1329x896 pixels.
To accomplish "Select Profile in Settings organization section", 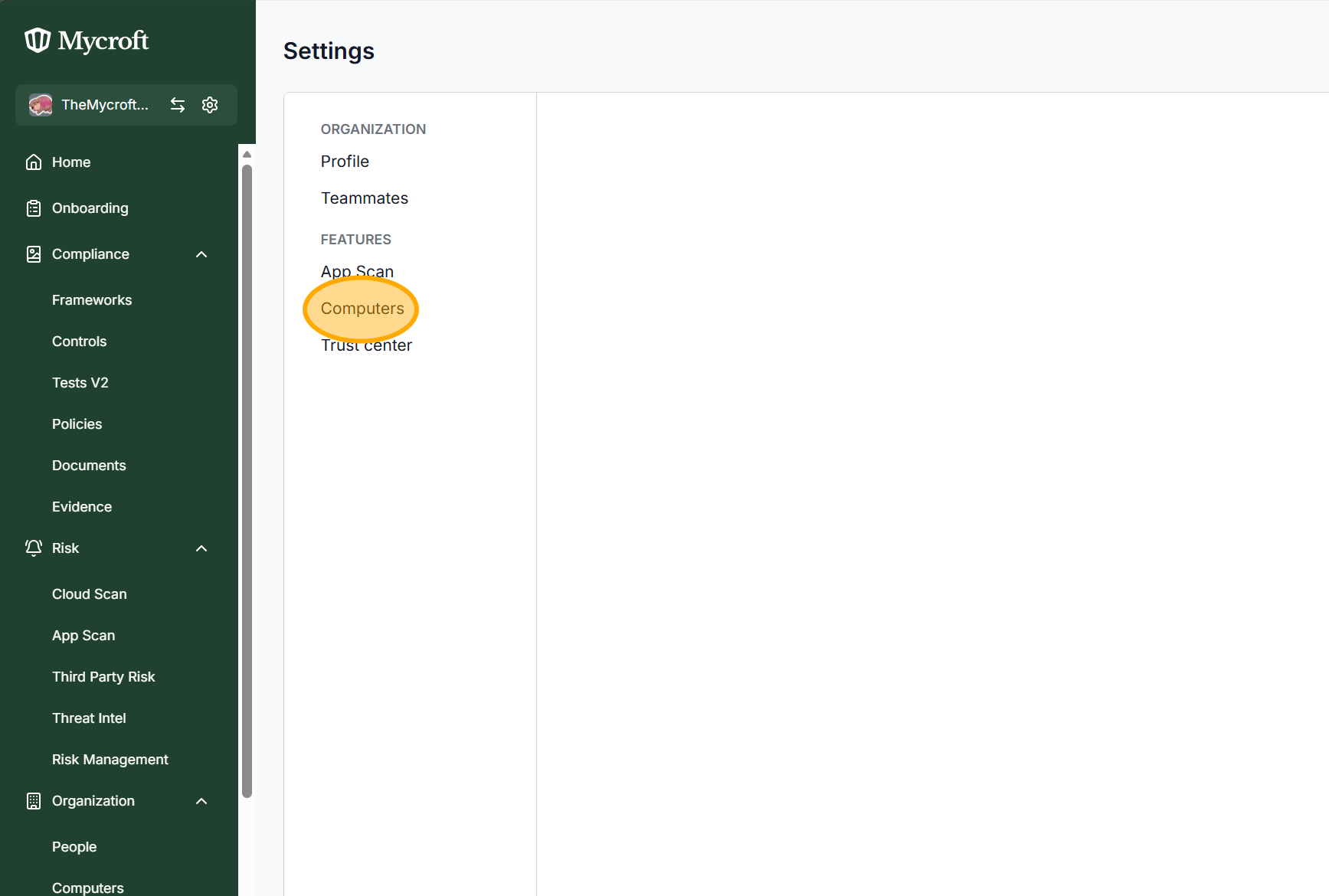I will click(345, 162).
